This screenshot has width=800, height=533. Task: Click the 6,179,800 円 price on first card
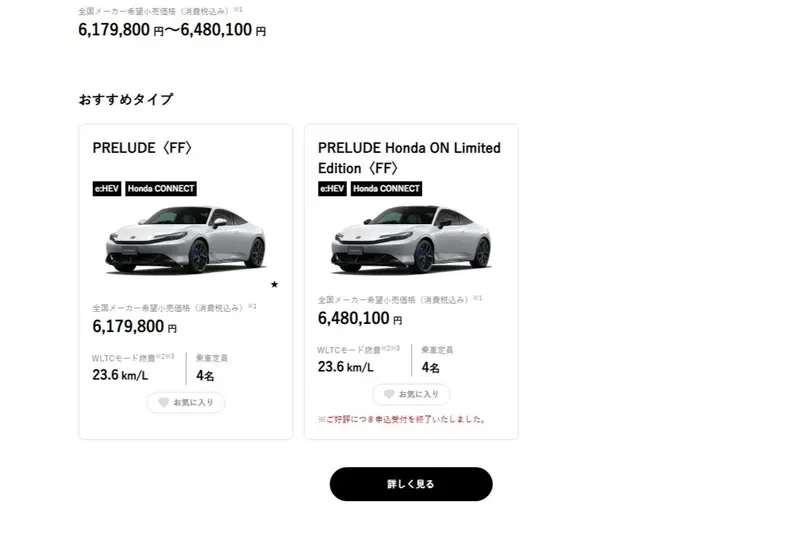click(x=134, y=326)
